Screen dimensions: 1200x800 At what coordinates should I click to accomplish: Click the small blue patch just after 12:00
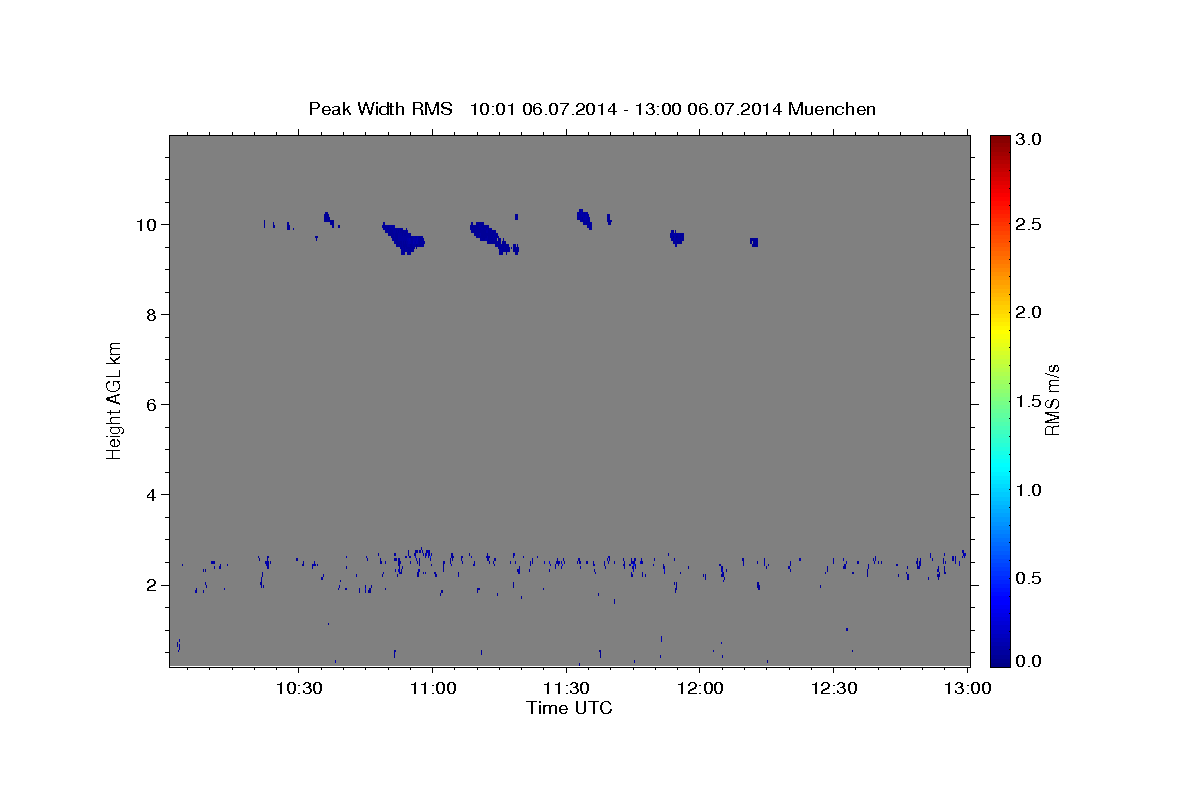tap(754, 242)
